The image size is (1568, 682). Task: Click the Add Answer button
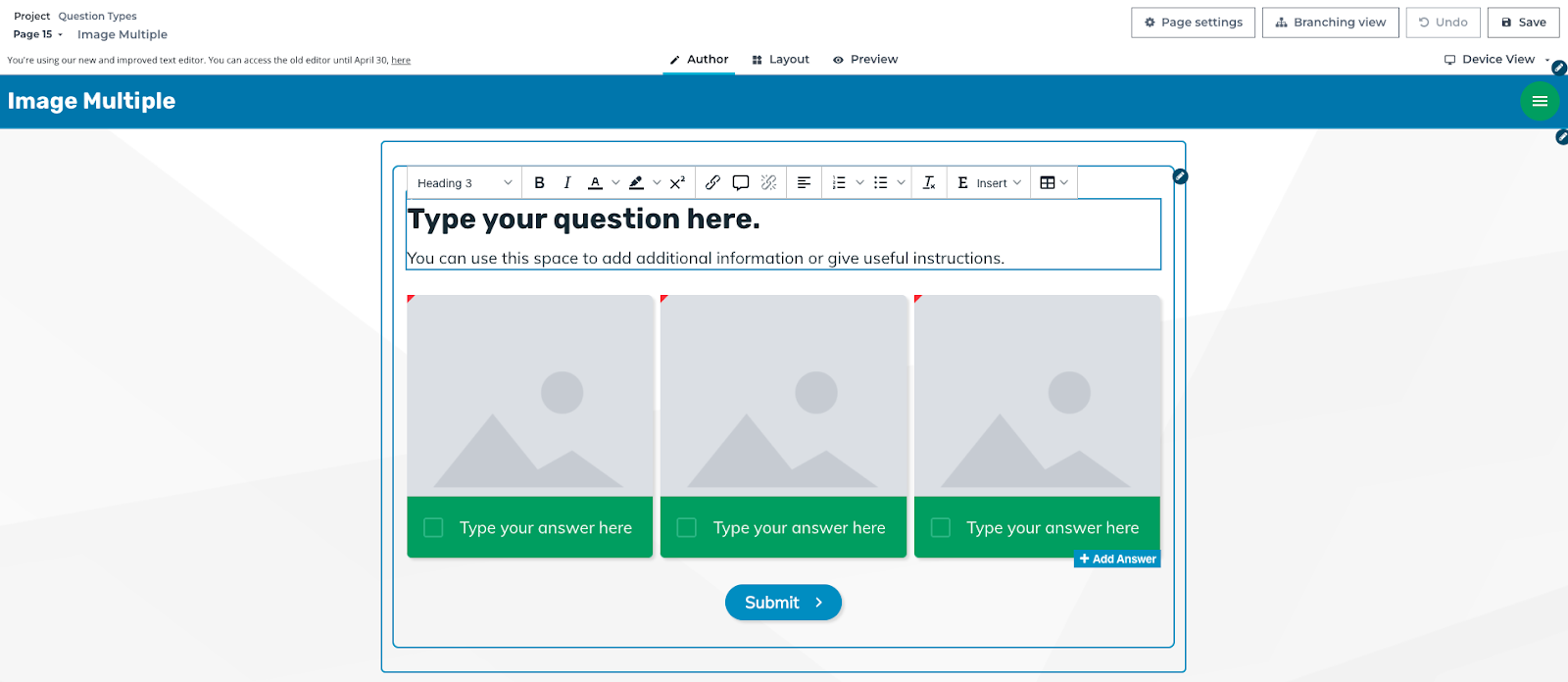point(1117,560)
